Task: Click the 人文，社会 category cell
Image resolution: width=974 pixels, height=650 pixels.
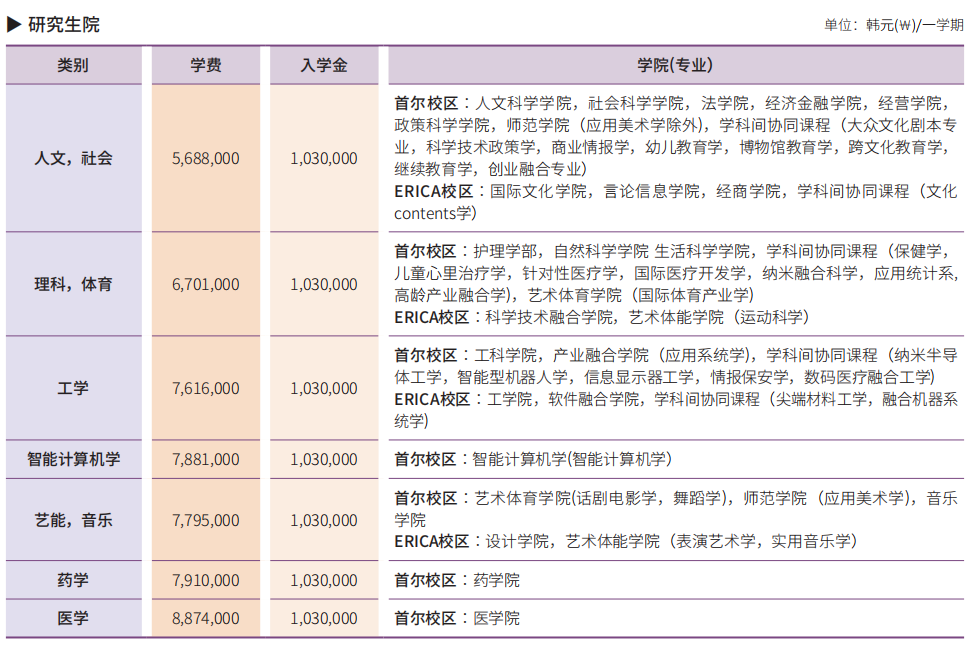Action: point(73,158)
